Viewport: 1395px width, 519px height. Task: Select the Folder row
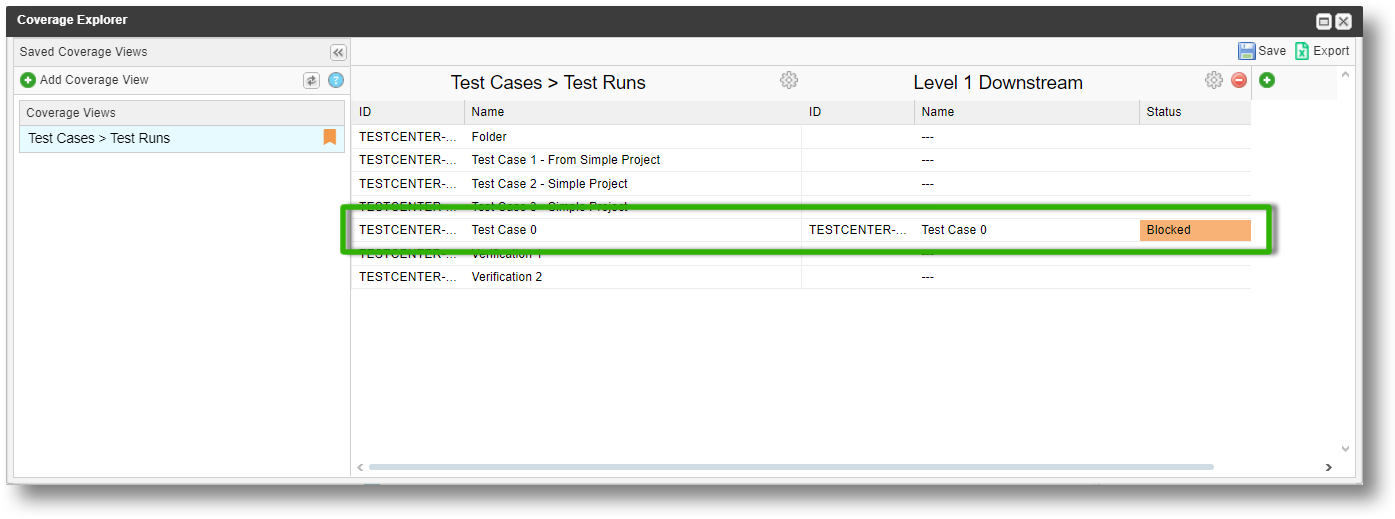pos(801,136)
